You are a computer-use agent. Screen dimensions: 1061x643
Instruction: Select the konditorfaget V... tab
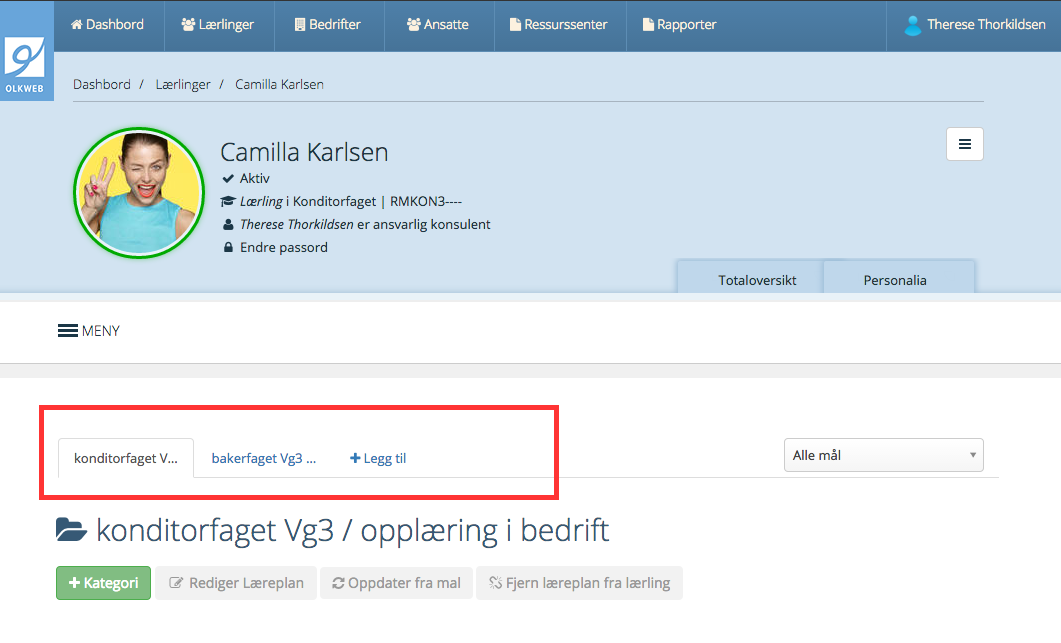[126, 459]
